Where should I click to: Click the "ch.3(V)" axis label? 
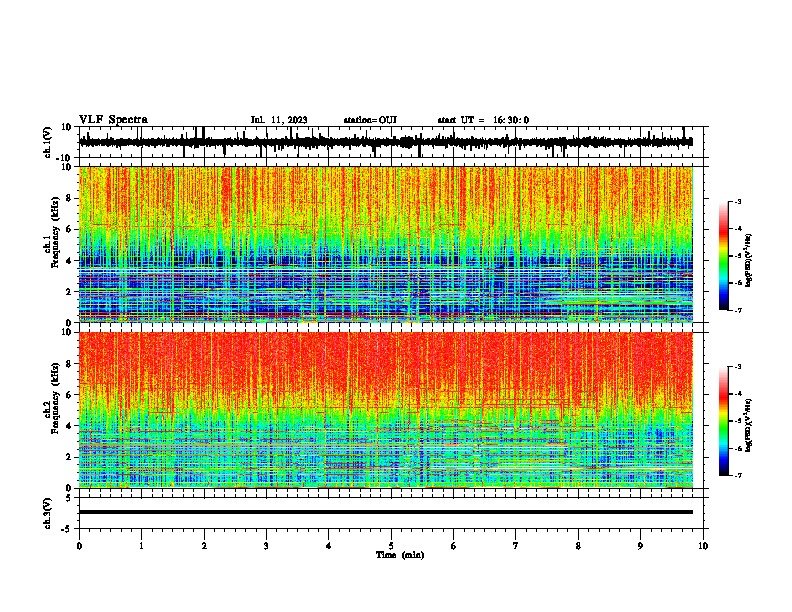tap(48, 513)
